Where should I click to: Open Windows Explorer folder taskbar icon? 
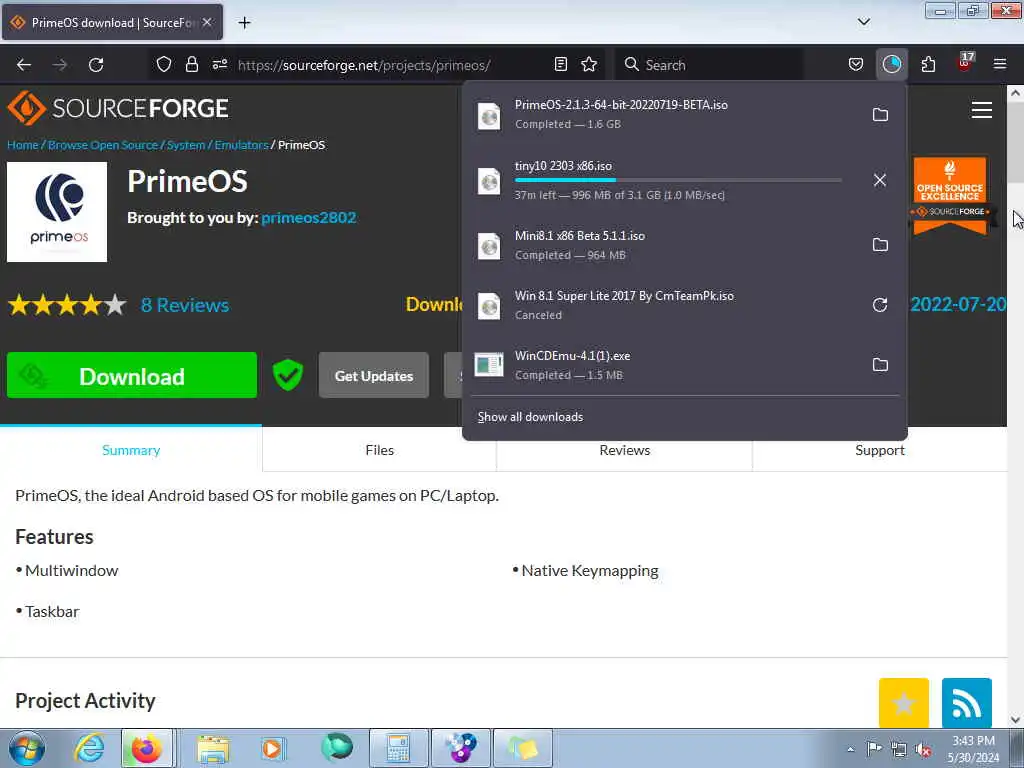click(x=213, y=748)
